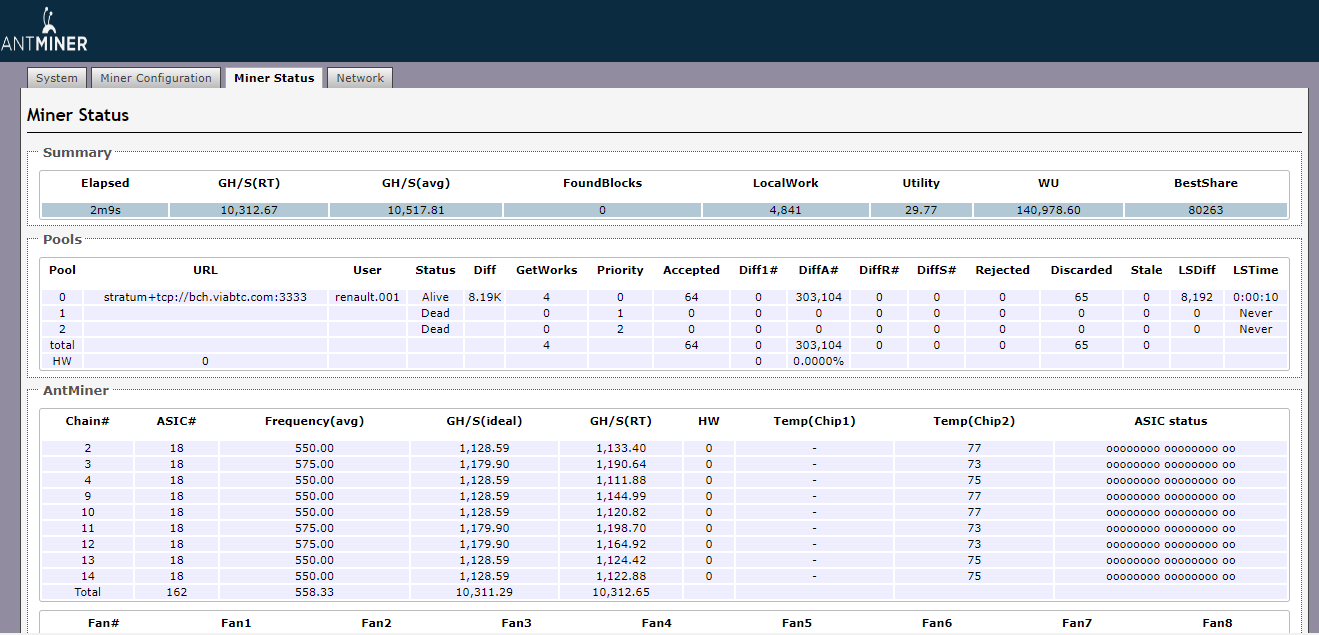Click the Fan8 column header
Screen dimensions: 1319x635
[1217, 623]
